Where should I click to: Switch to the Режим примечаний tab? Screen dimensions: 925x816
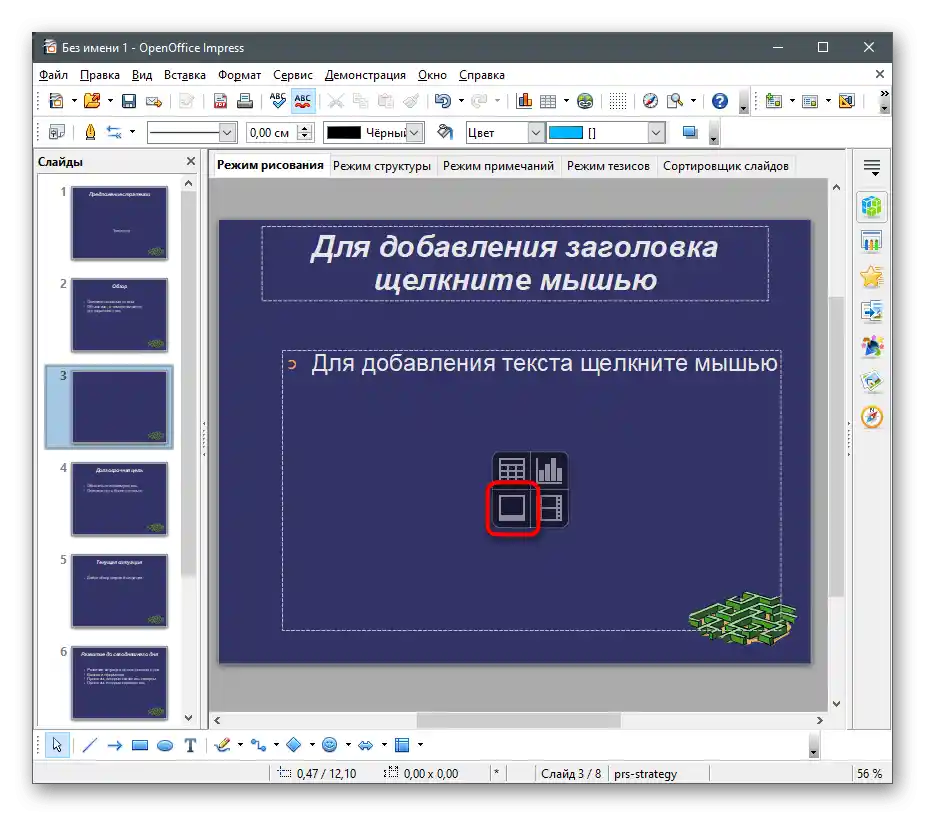[498, 166]
